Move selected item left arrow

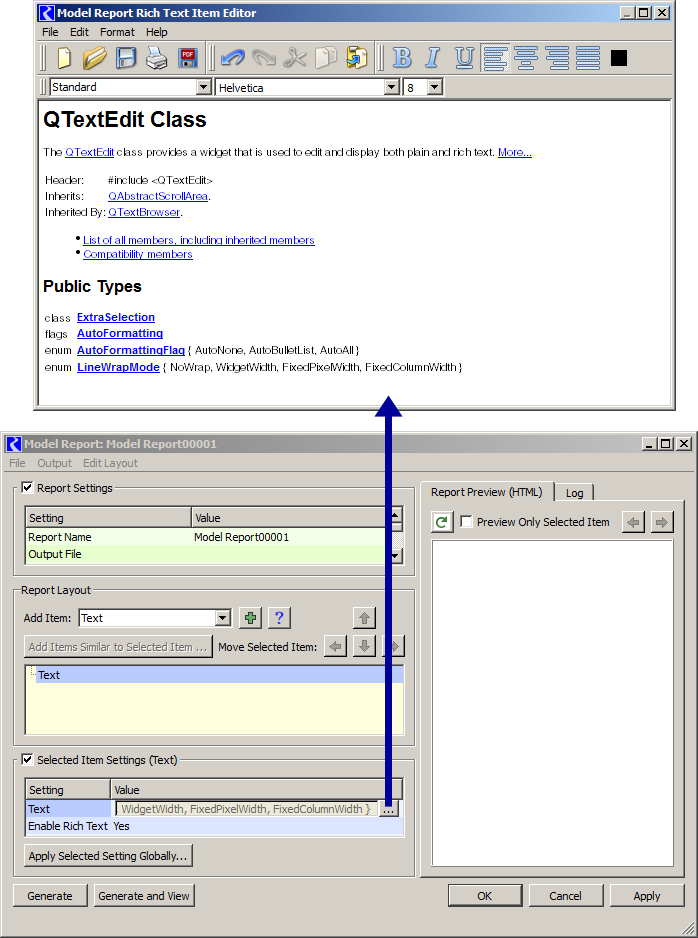(x=336, y=647)
